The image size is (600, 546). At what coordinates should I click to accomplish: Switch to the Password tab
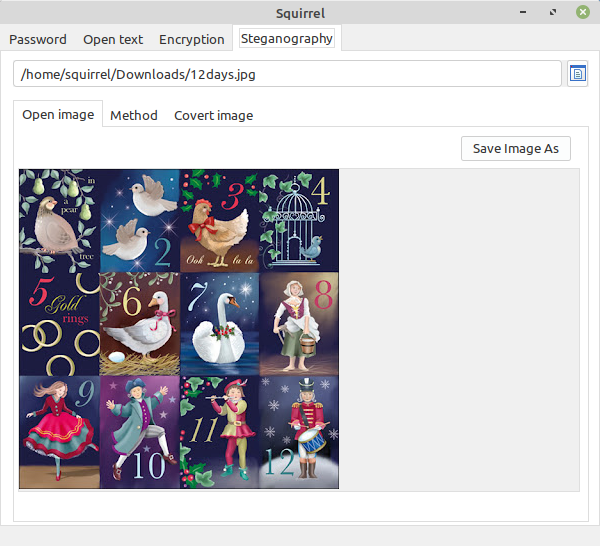[38, 39]
